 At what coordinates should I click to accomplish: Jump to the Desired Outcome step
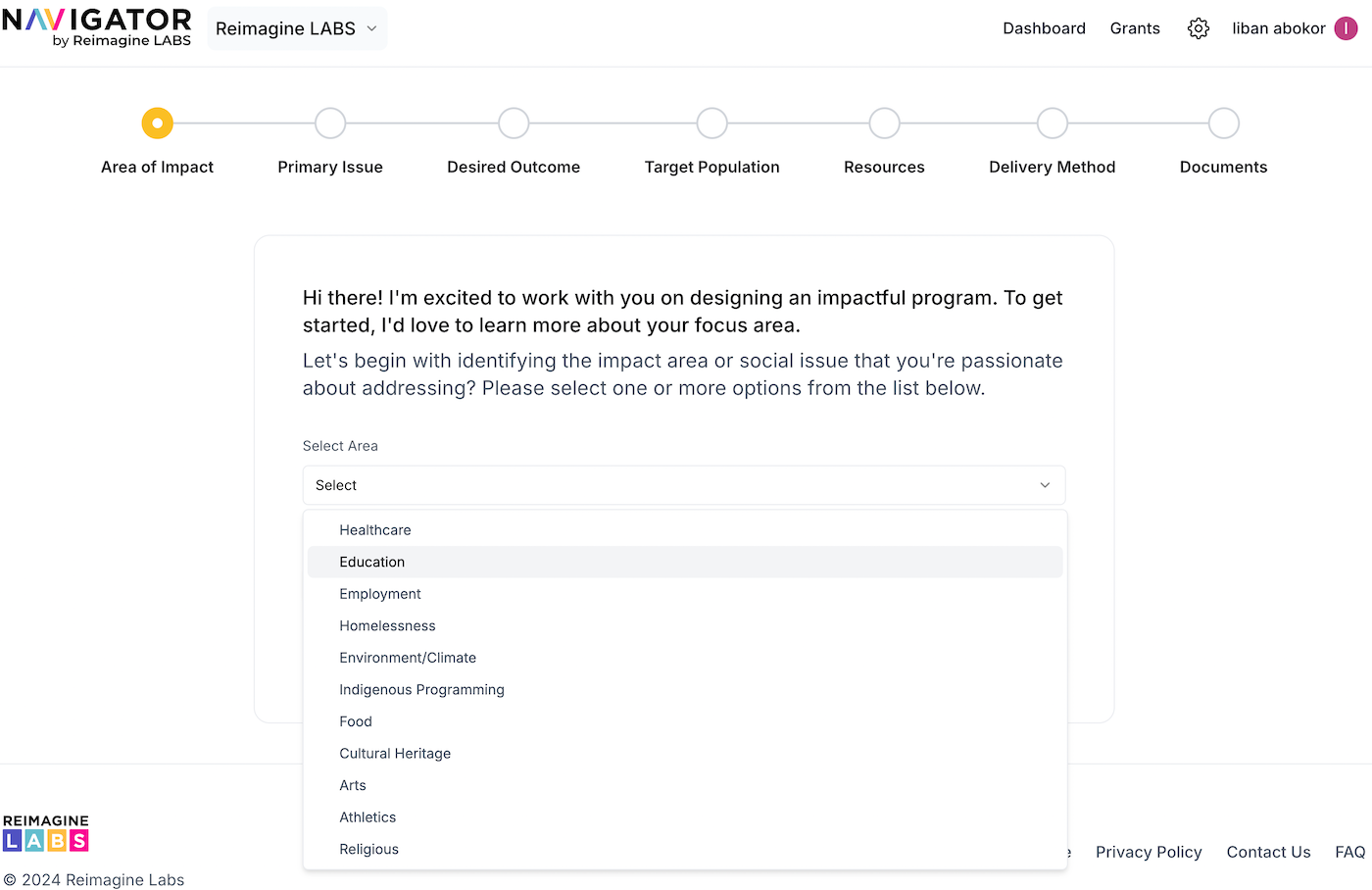[514, 124]
